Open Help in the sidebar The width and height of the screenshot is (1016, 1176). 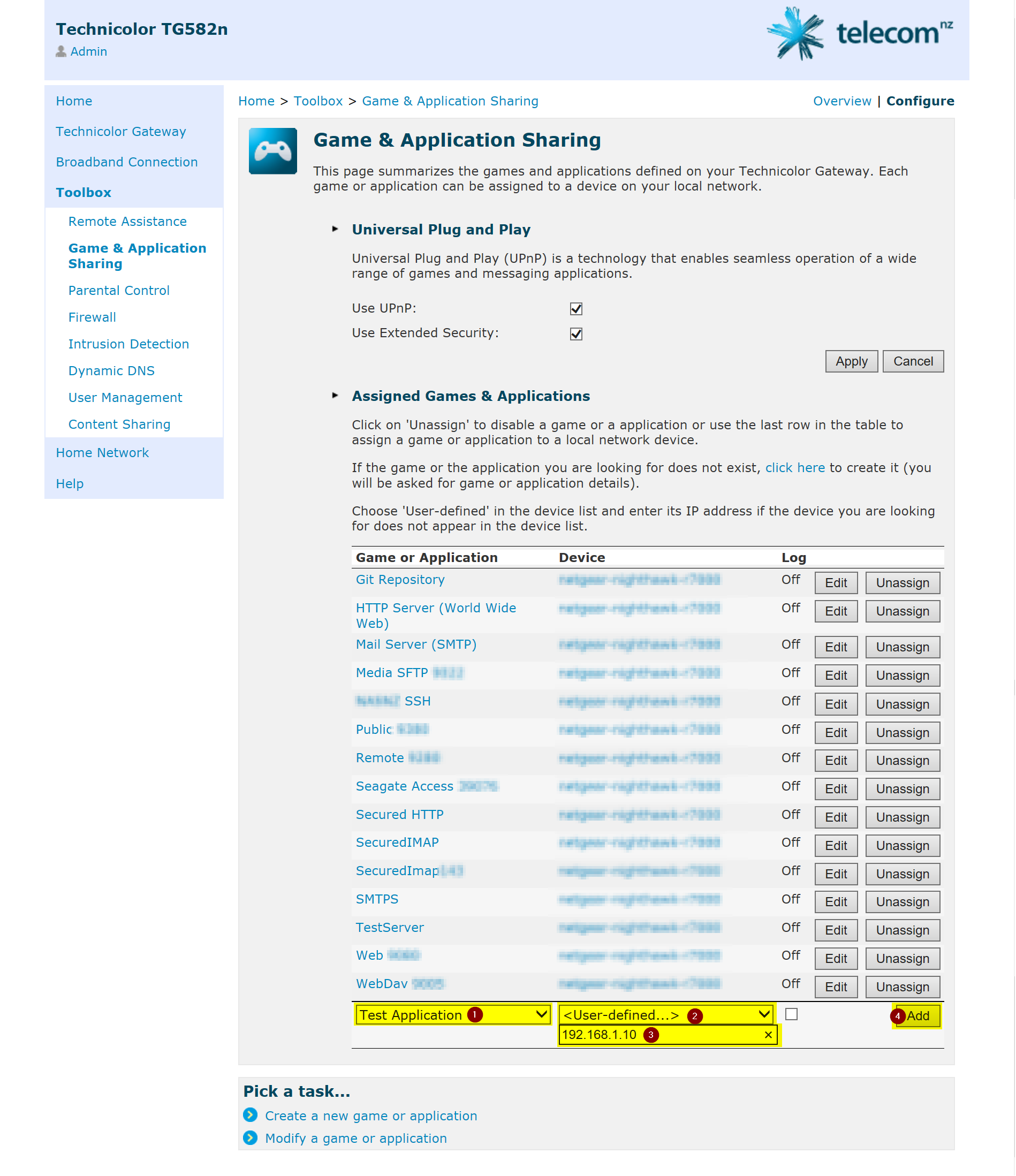pos(69,483)
